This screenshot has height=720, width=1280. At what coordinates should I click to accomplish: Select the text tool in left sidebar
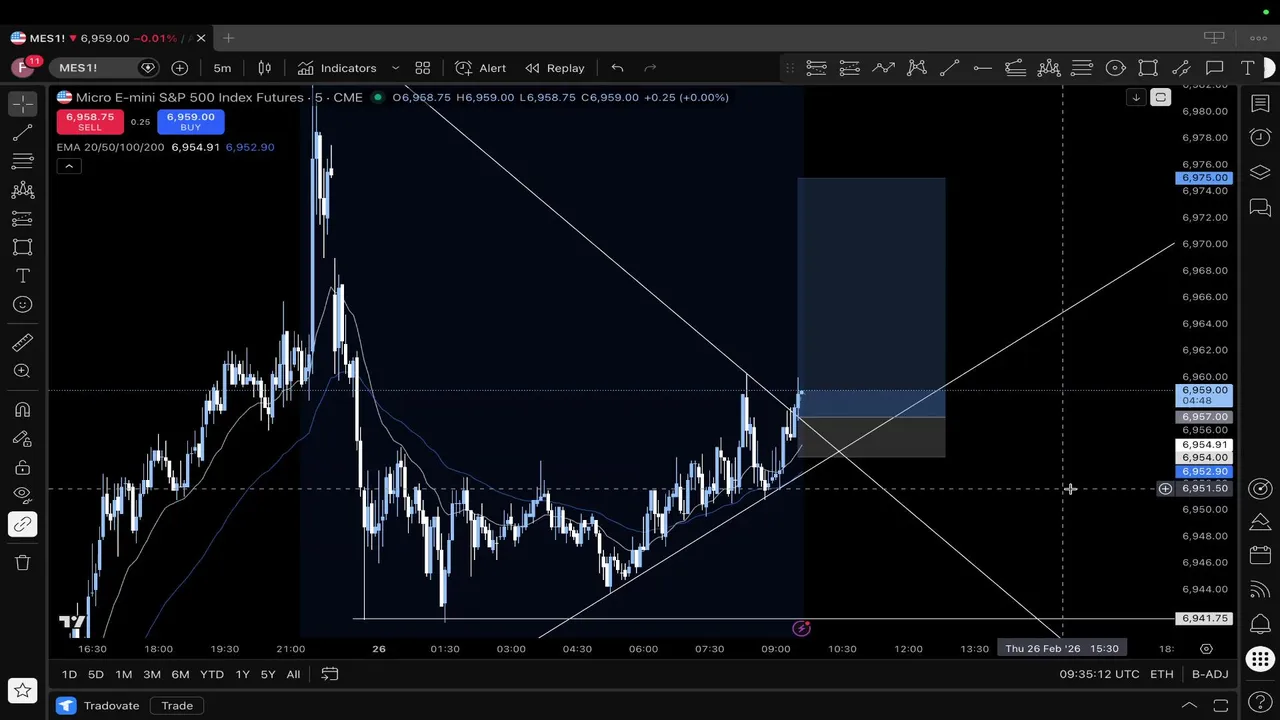(x=22, y=276)
